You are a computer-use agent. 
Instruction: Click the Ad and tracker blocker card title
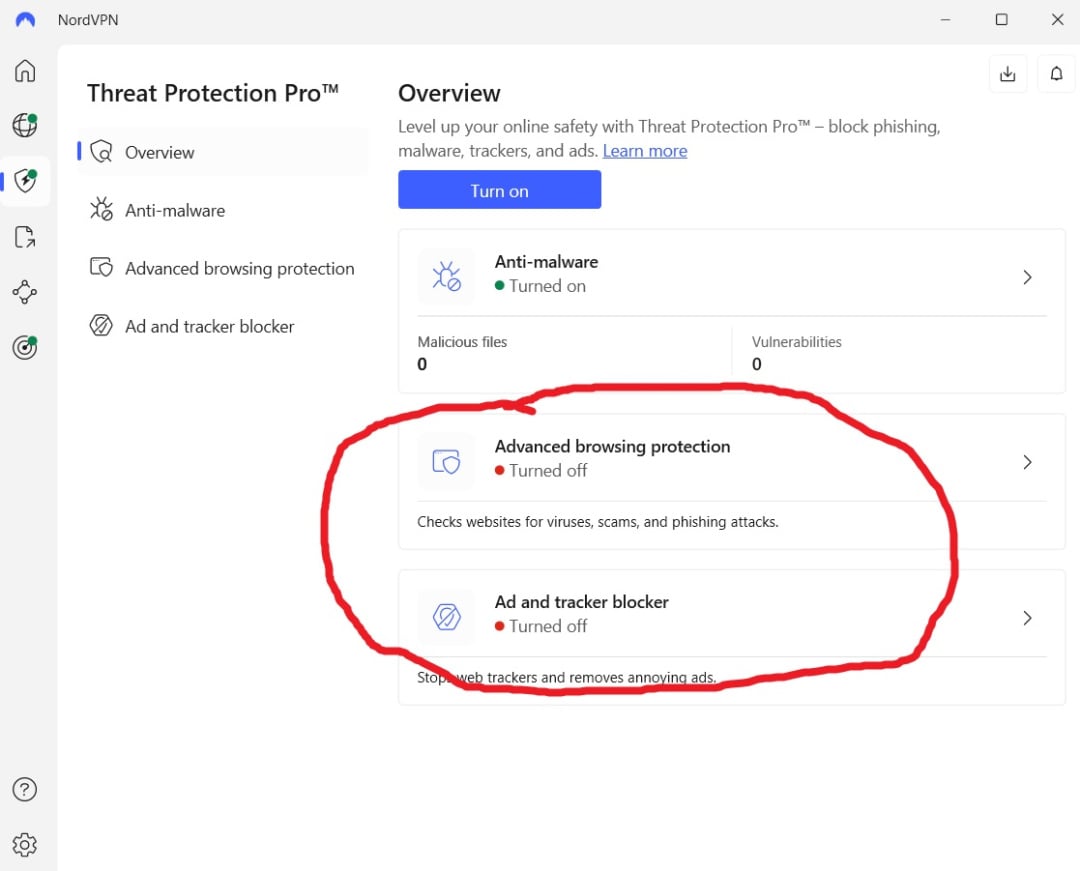point(581,602)
